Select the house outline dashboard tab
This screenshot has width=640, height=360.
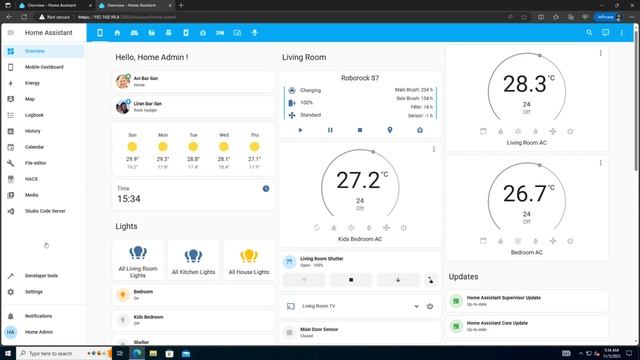click(x=203, y=33)
